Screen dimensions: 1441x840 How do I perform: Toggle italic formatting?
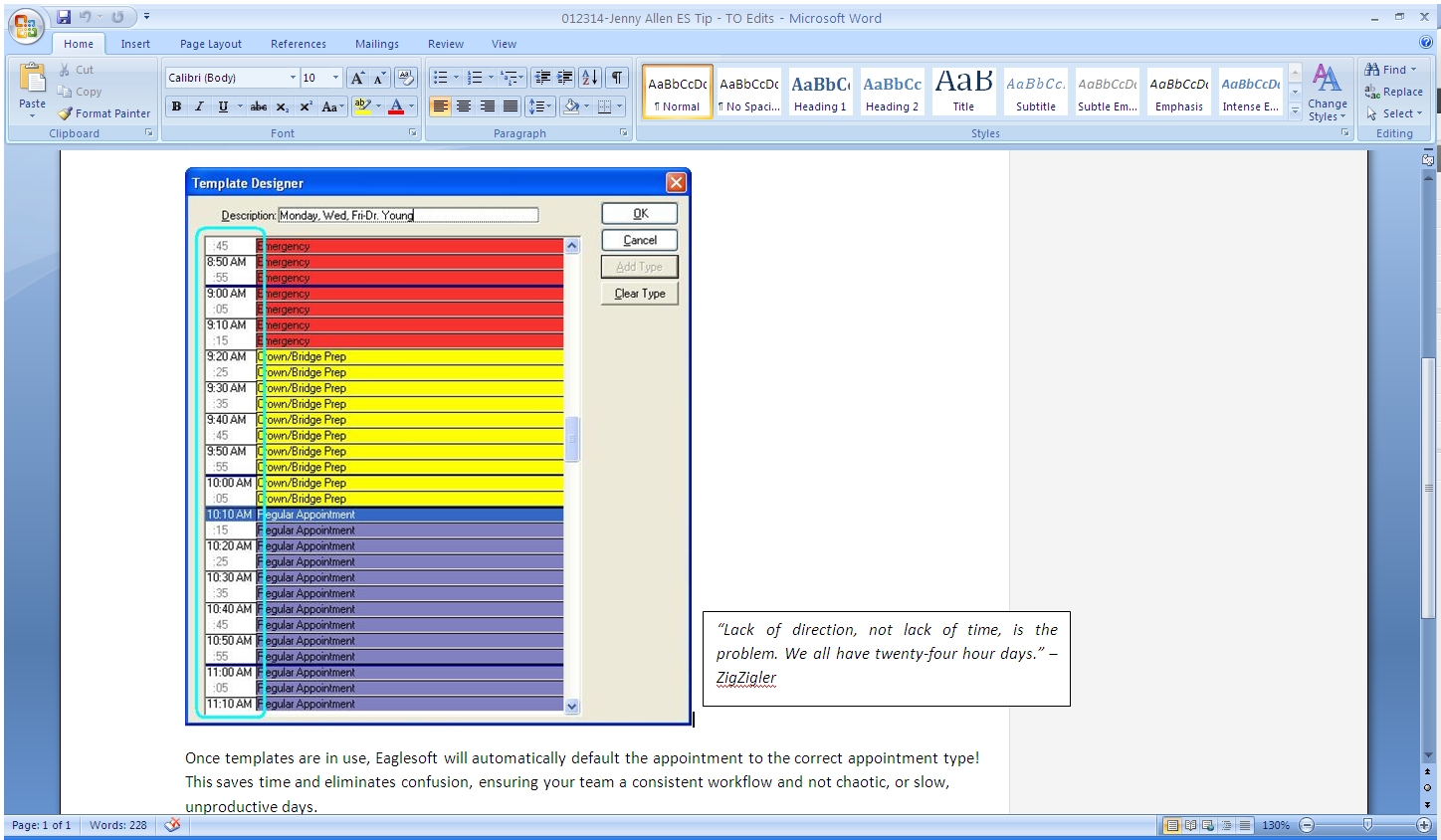point(199,106)
